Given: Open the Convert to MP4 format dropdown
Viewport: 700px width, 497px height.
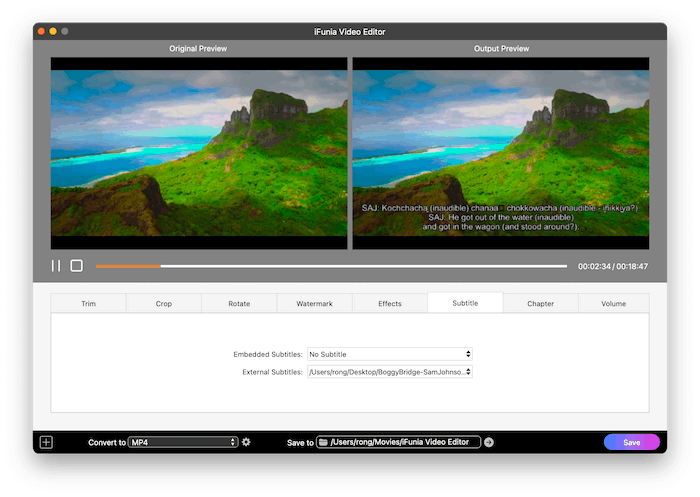Looking at the screenshot, I should (183, 442).
